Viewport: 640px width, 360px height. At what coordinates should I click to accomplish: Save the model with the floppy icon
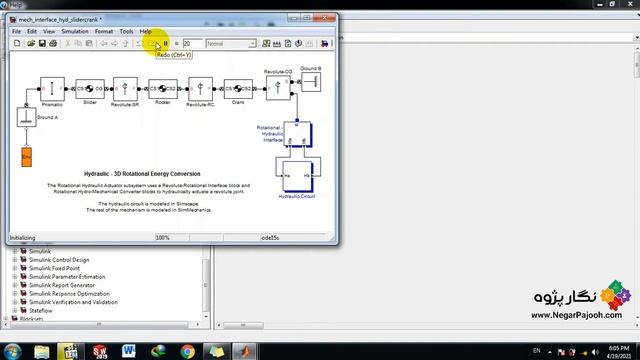point(42,43)
